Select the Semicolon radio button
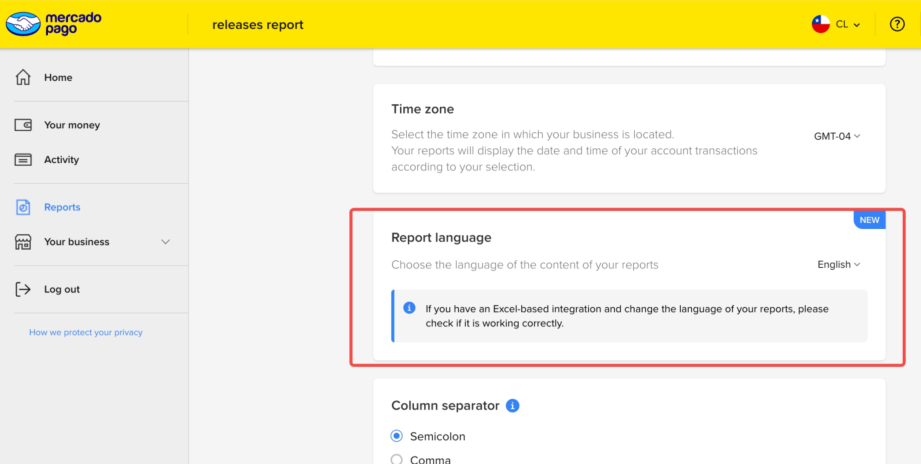 click(397, 436)
